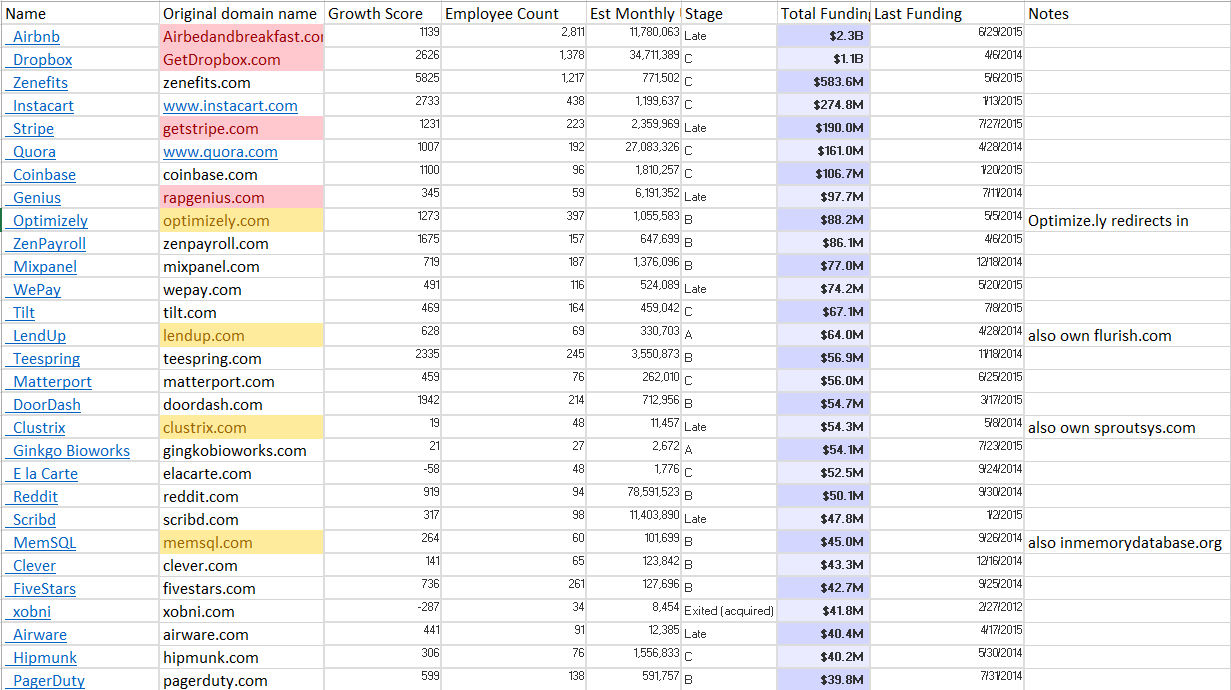
Task: Open the Ginkgo Bioworks company link
Action: [71, 451]
